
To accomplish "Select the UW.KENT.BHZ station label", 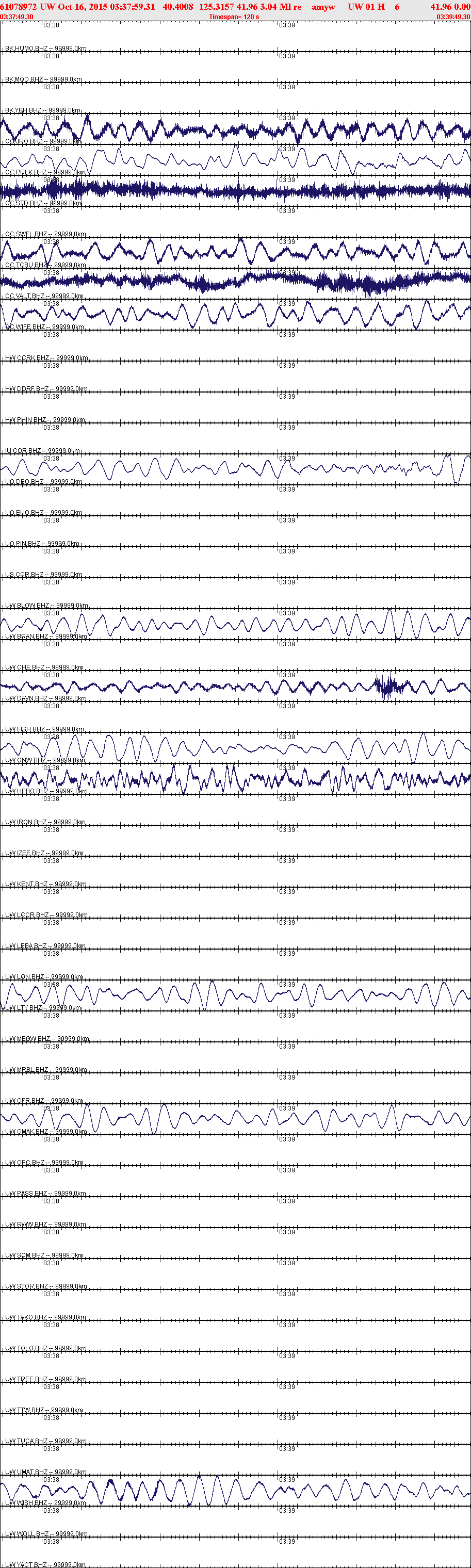I will click(x=45, y=885).
